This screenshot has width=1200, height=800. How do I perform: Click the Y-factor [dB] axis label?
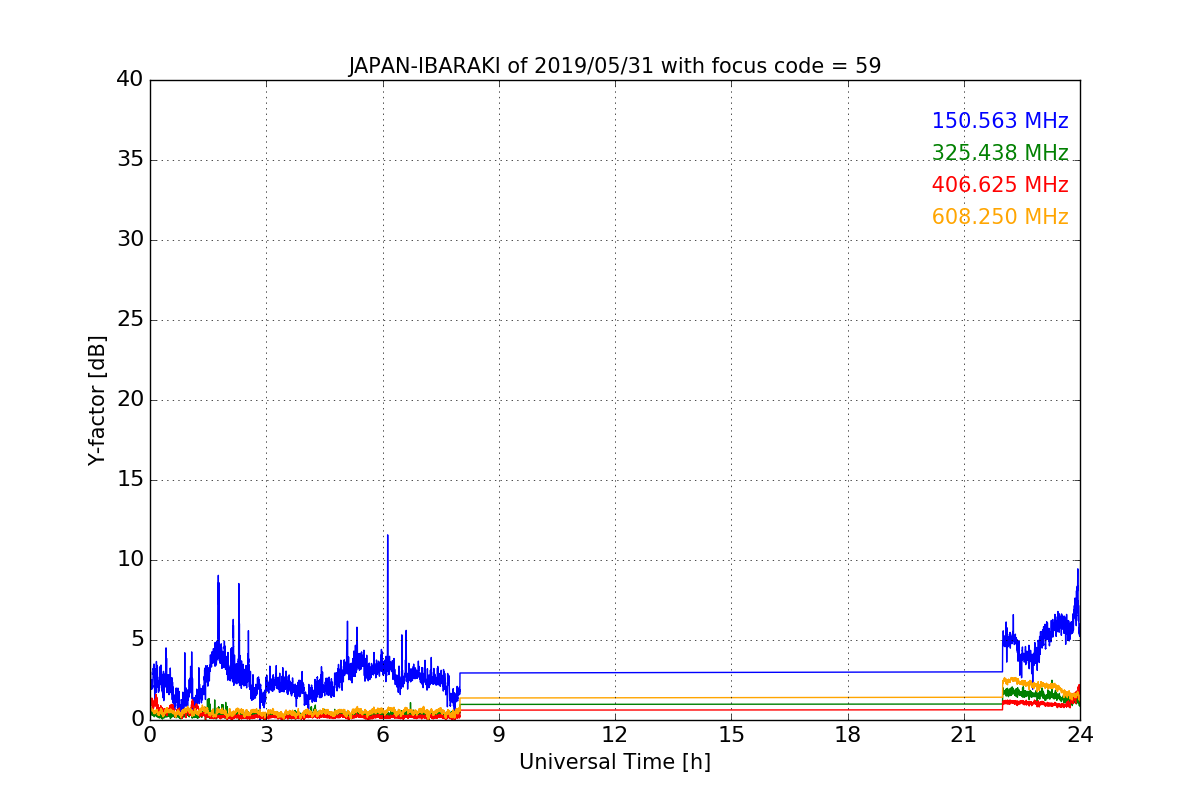pos(96,400)
